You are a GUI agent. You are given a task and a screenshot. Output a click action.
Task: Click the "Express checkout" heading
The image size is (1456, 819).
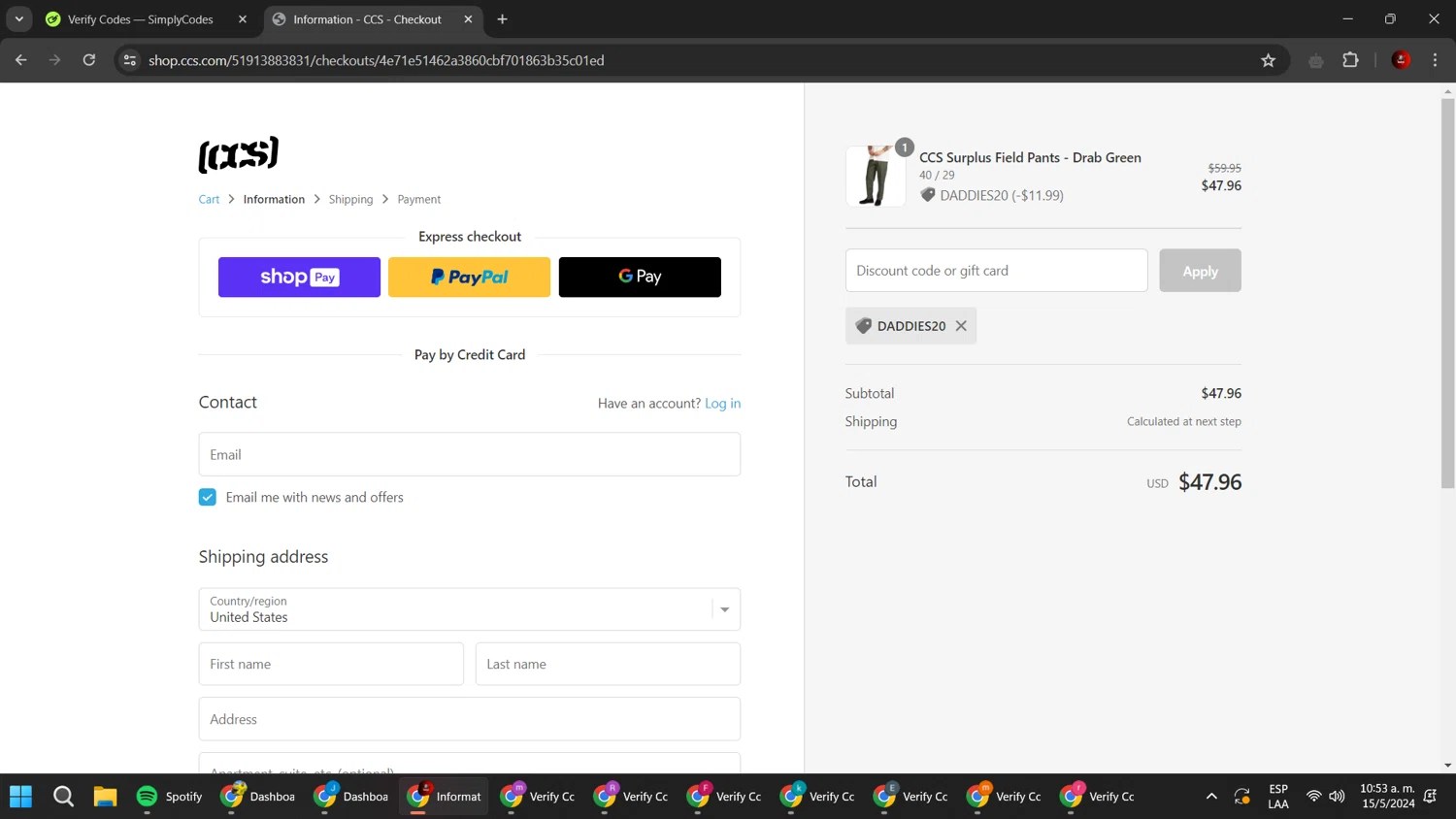[x=470, y=237]
